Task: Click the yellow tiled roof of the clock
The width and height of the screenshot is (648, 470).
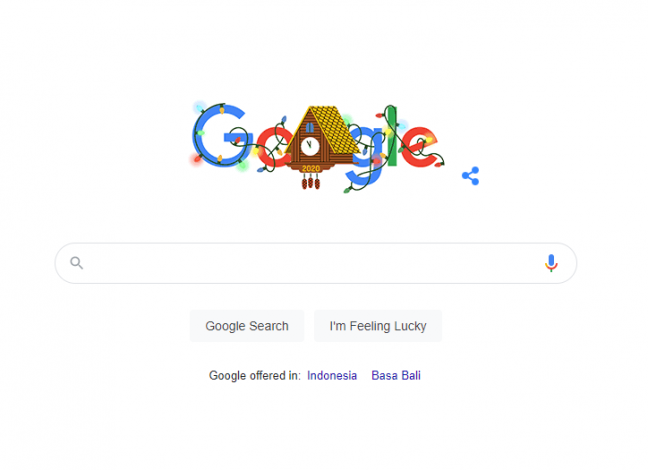Action: (x=334, y=128)
